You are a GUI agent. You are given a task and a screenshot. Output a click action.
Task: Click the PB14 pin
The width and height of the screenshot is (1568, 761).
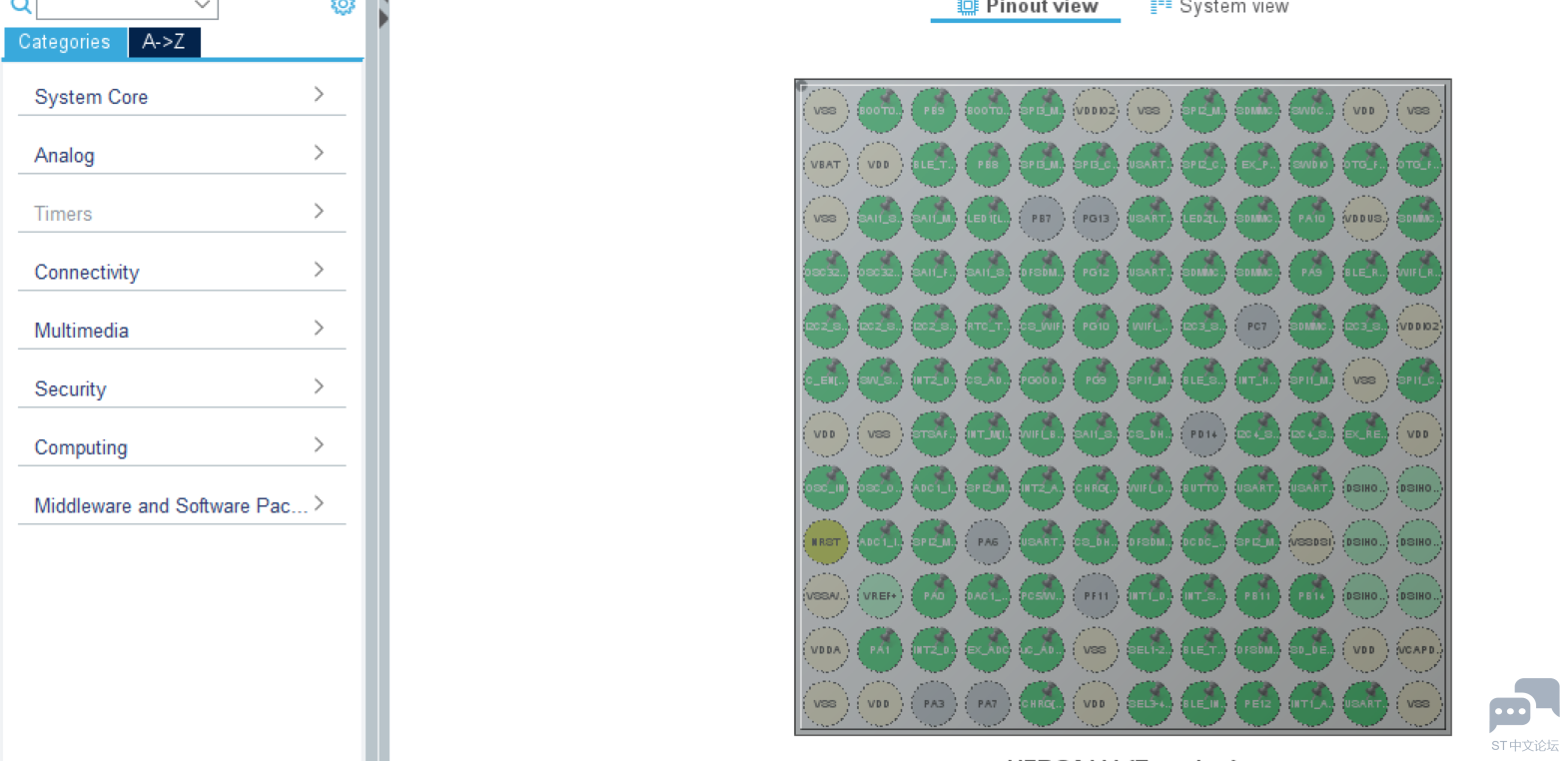click(1311, 596)
